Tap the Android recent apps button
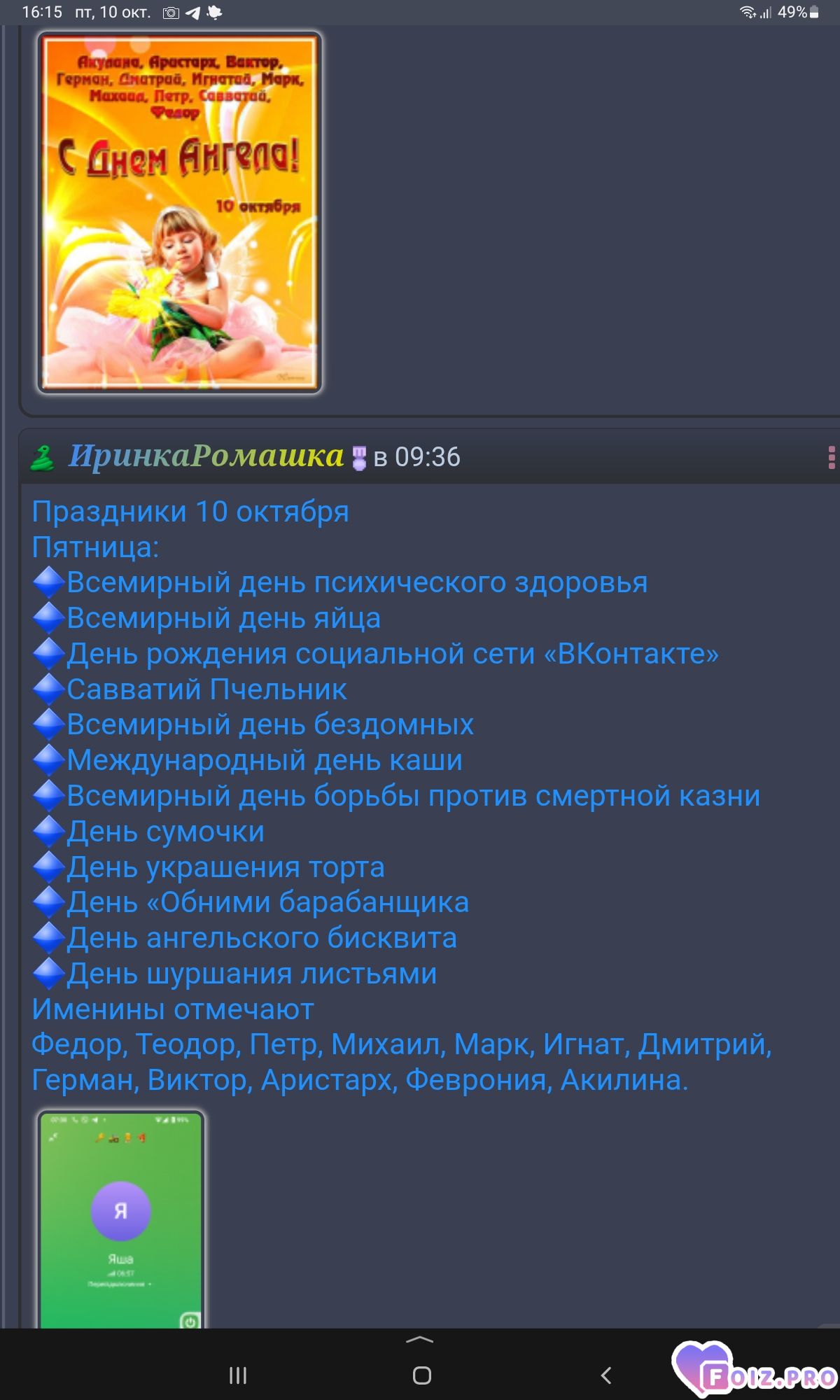 click(x=238, y=1375)
